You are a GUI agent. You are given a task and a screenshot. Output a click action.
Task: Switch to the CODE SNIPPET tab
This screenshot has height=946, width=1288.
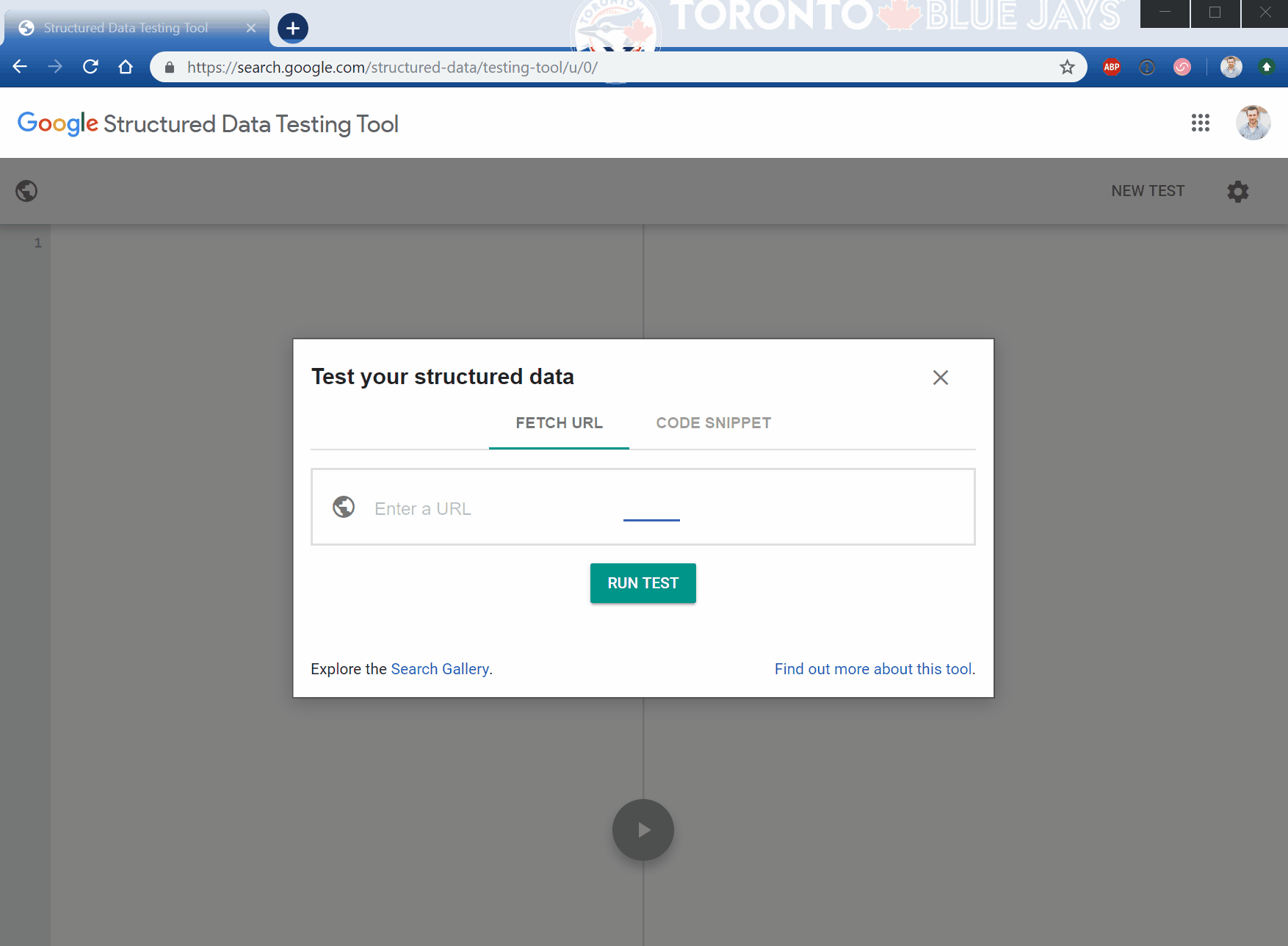coord(714,423)
